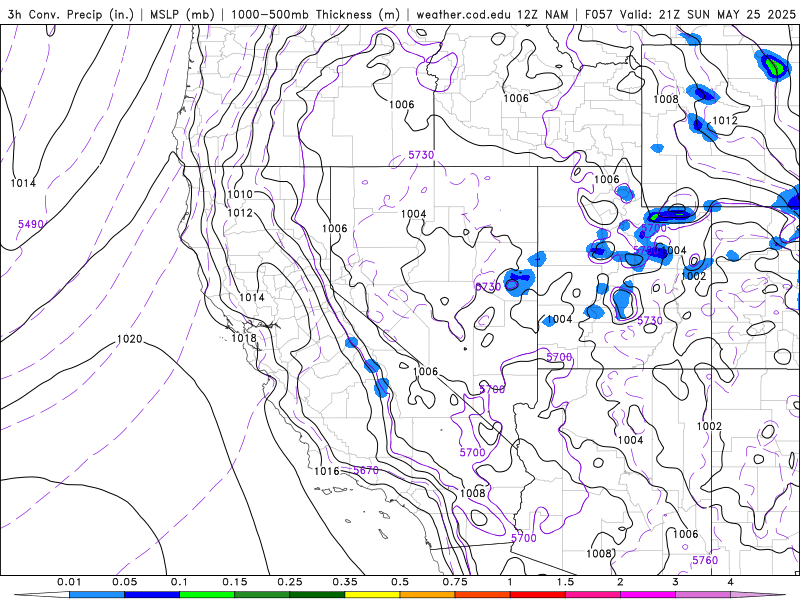Click the red 1–1.5 legend swatch
The height and width of the screenshot is (600, 800).
pyautogui.click(x=538, y=595)
